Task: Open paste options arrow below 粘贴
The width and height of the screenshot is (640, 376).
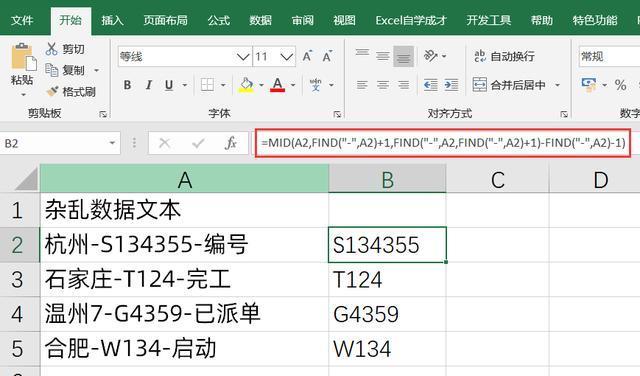Action: tap(23, 95)
